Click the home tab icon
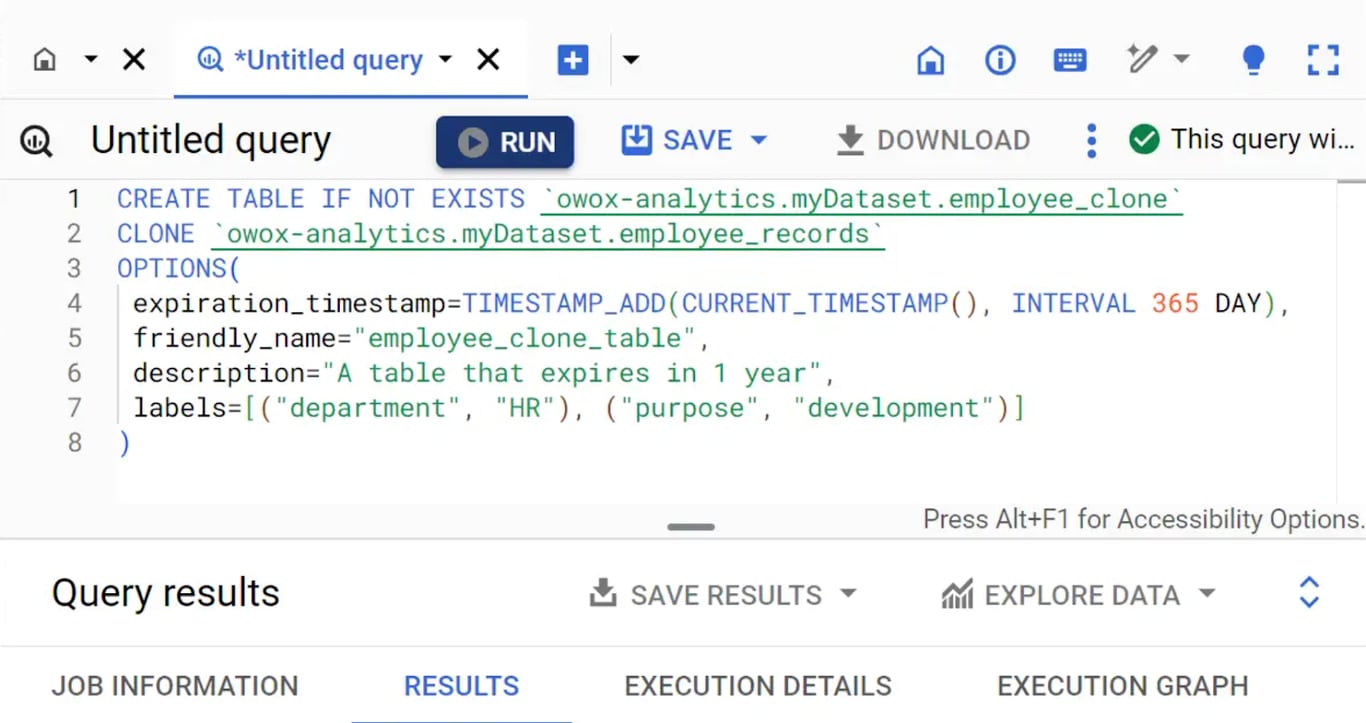 pyautogui.click(x=44, y=60)
